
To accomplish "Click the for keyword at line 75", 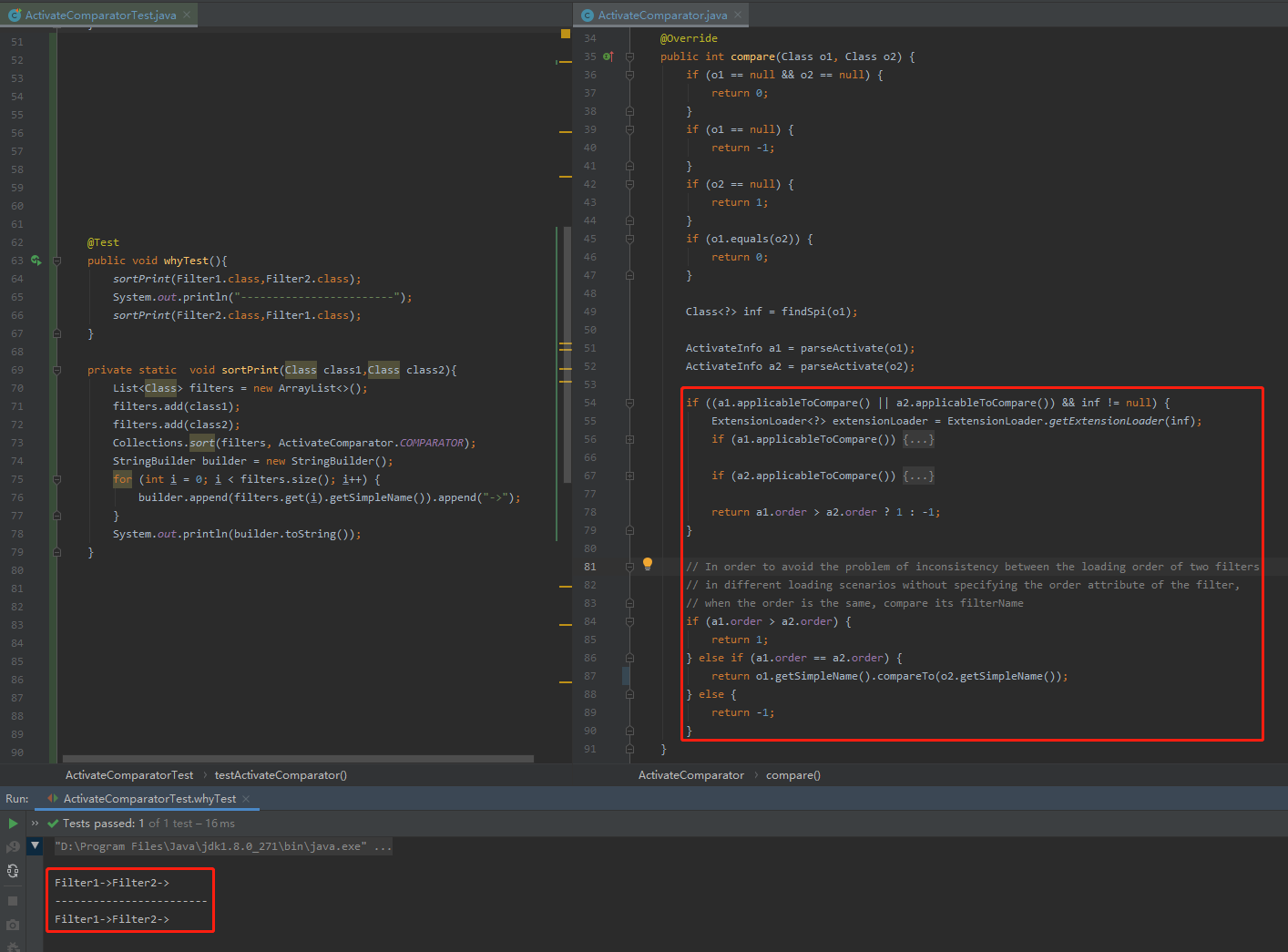I will pyautogui.click(x=123, y=479).
